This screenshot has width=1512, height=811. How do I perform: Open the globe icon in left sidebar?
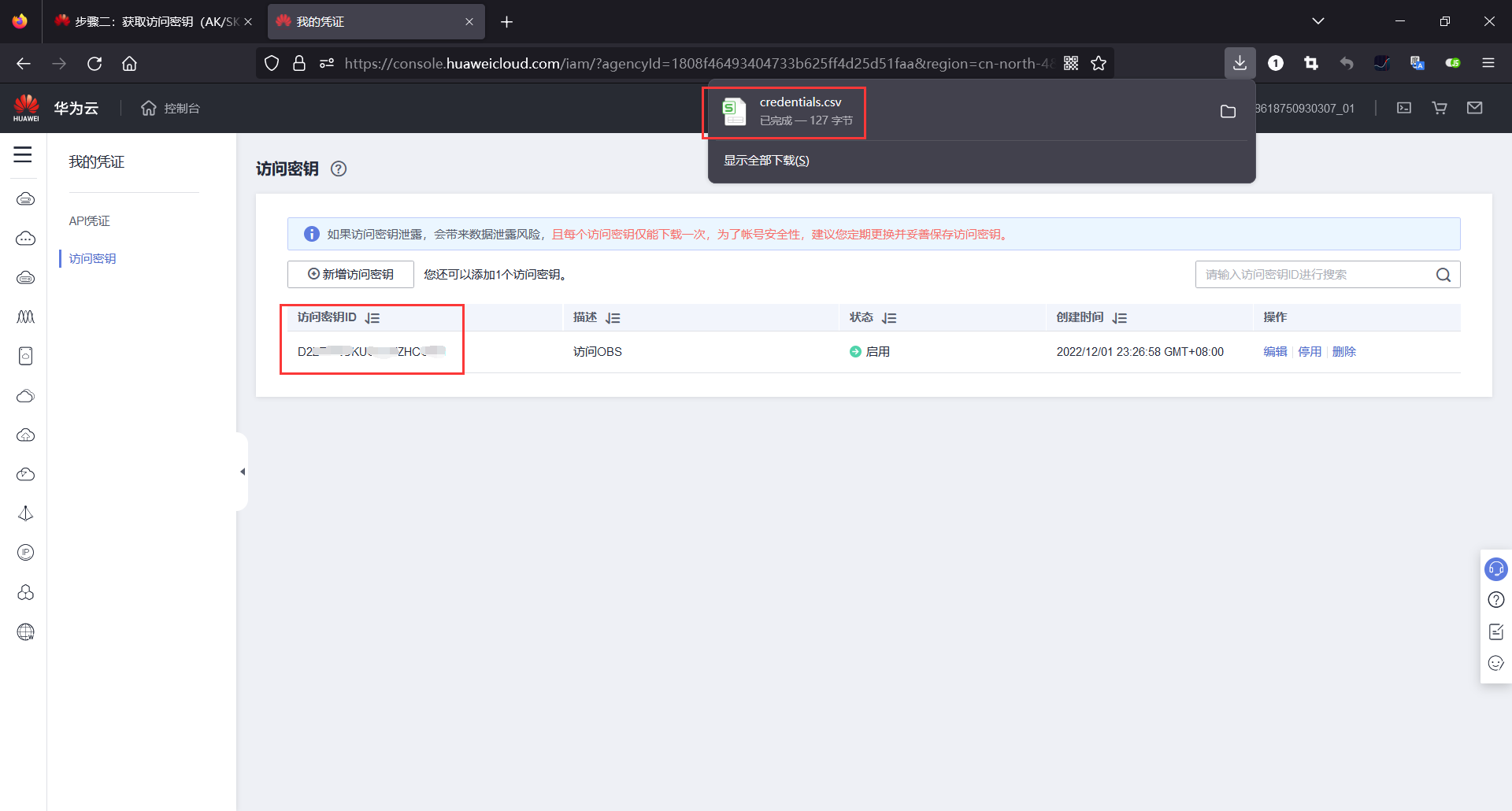(x=26, y=631)
